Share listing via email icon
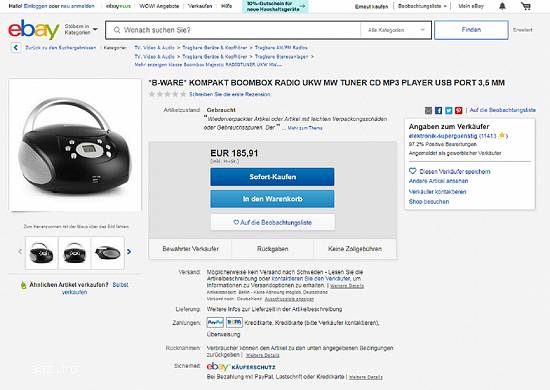This screenshot has width=550, height=390. pyautogui.click(x=428, y=110)
